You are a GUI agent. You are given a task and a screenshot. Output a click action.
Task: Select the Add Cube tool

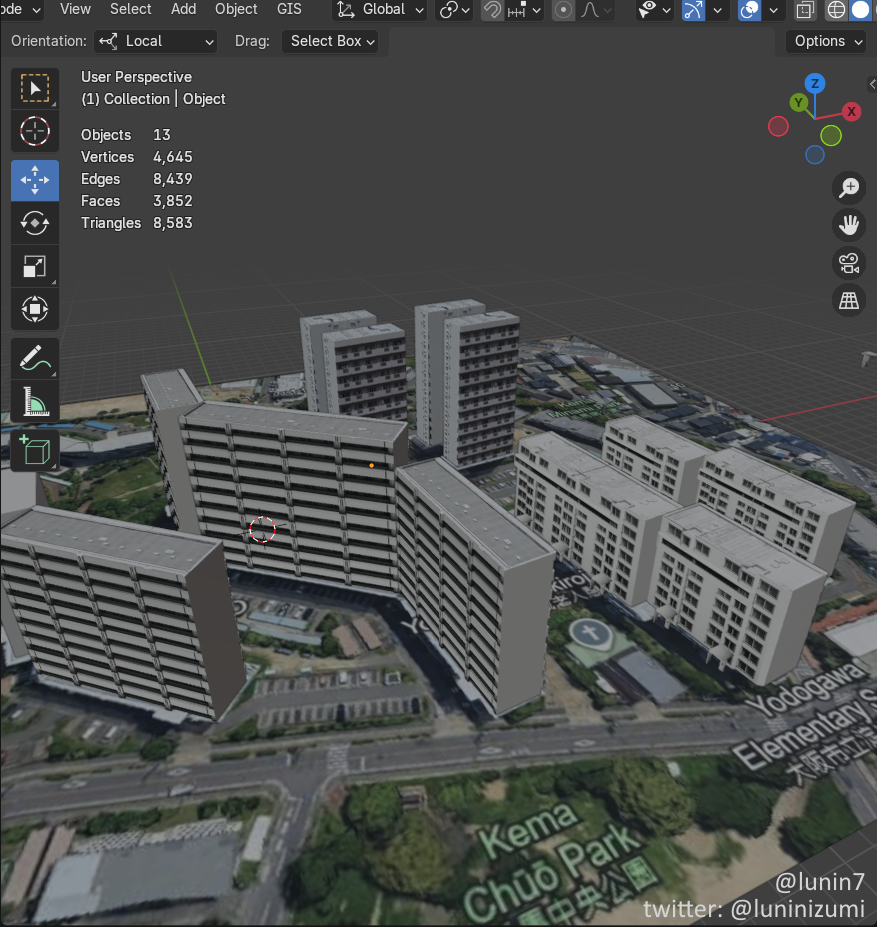[x=35, y=451]
